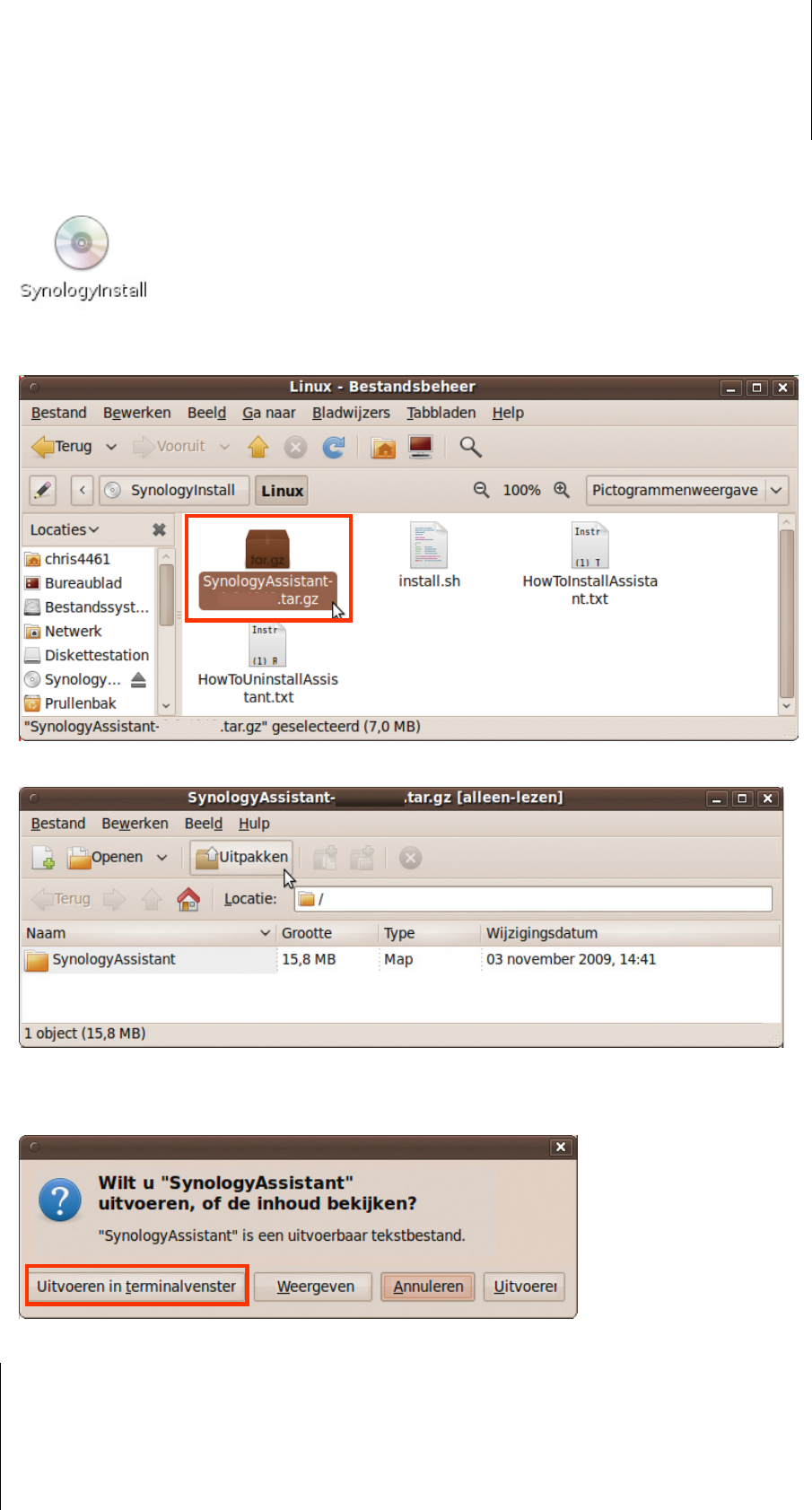The image size is (812, 1510).
Task: Open the Hulp menu in archive window
Action: (254, 824)
